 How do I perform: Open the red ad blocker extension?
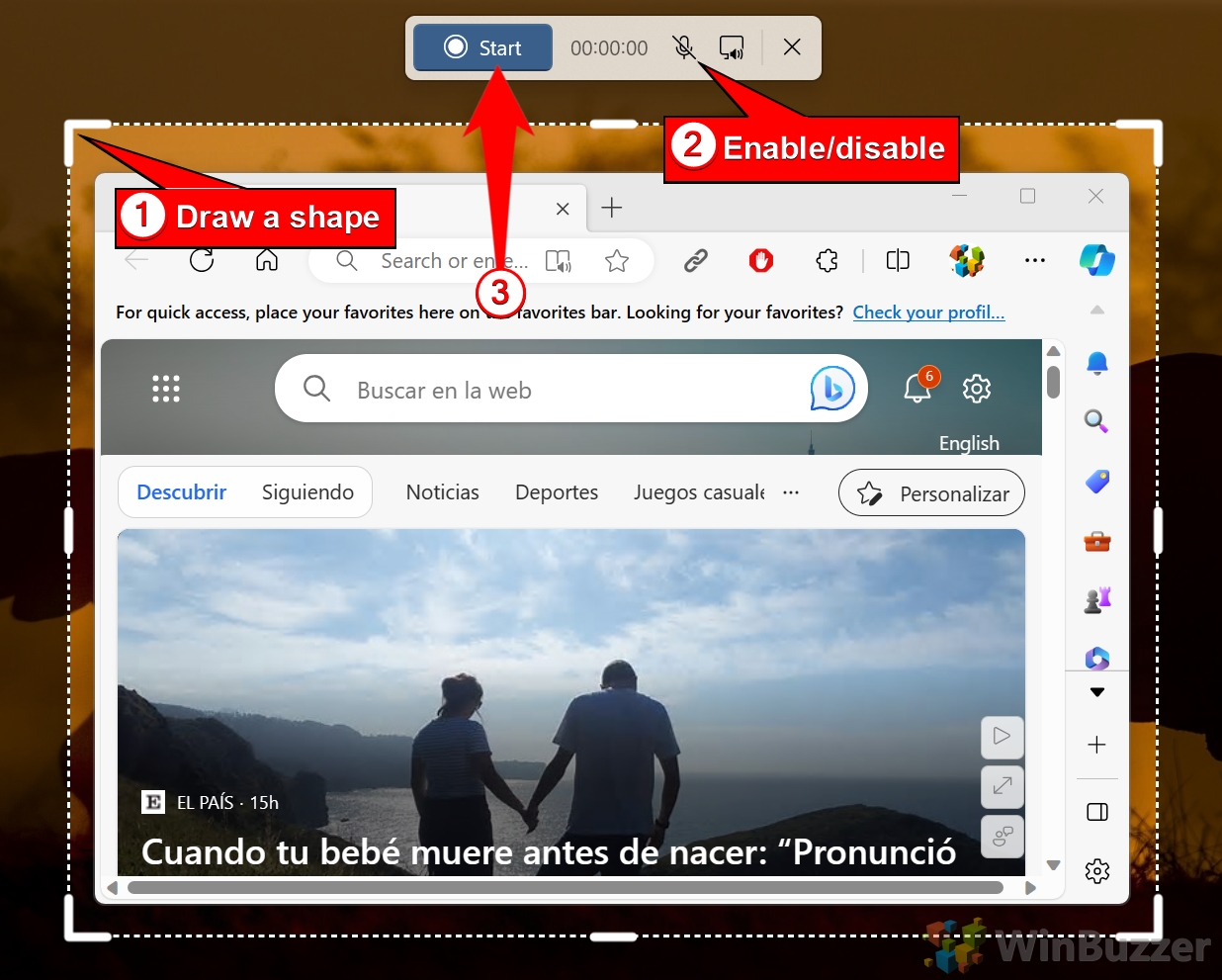[760, 260]
